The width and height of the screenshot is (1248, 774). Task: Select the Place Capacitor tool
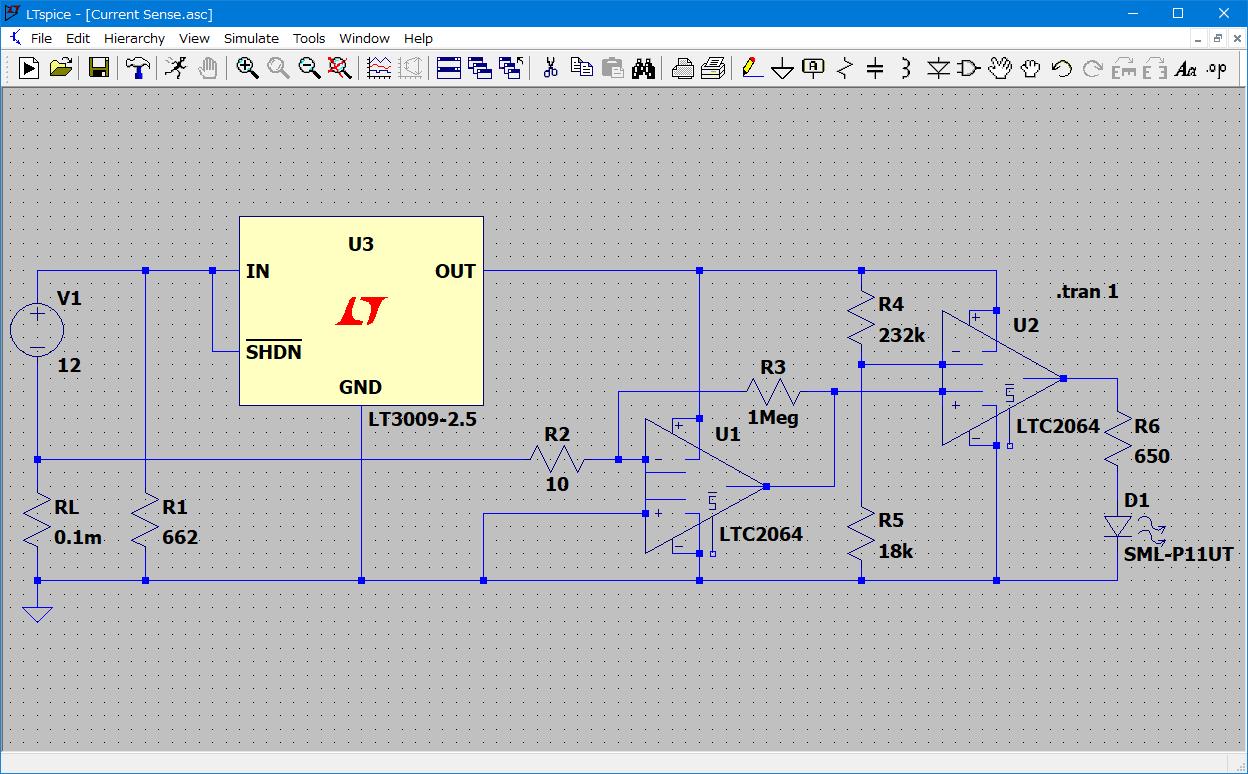click(x=875, y=68)
